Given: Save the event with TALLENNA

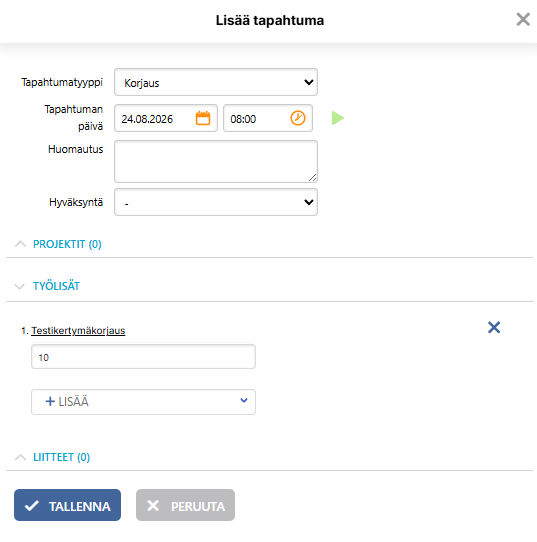Looking at the screenshot, I should click(67, 505).
